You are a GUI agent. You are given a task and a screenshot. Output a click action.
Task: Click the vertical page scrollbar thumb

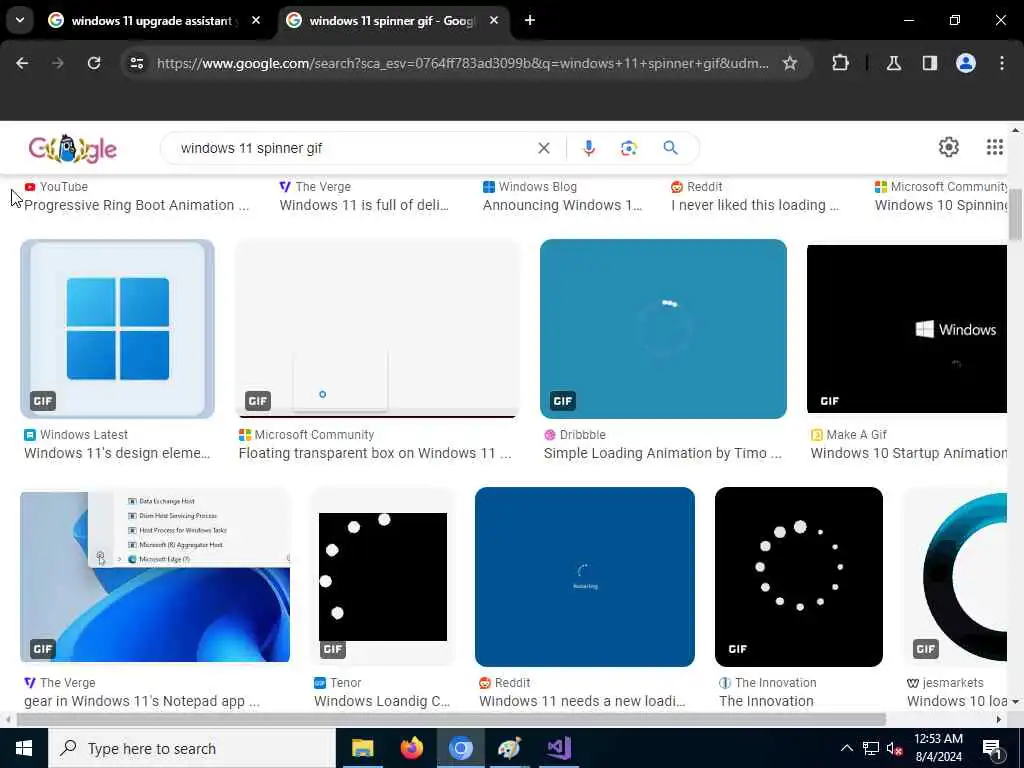(x=1015, y=214)
